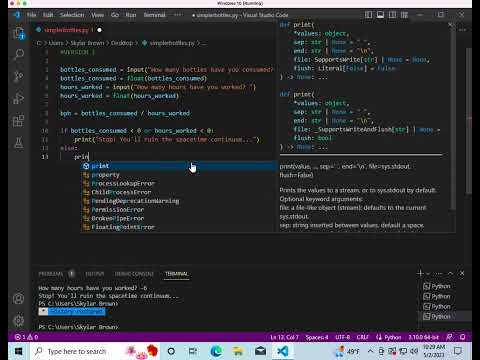The width and height of the screenshot is (480, 360).
Task: Open File Explorer from the taskbar
Action: point(238,351)
